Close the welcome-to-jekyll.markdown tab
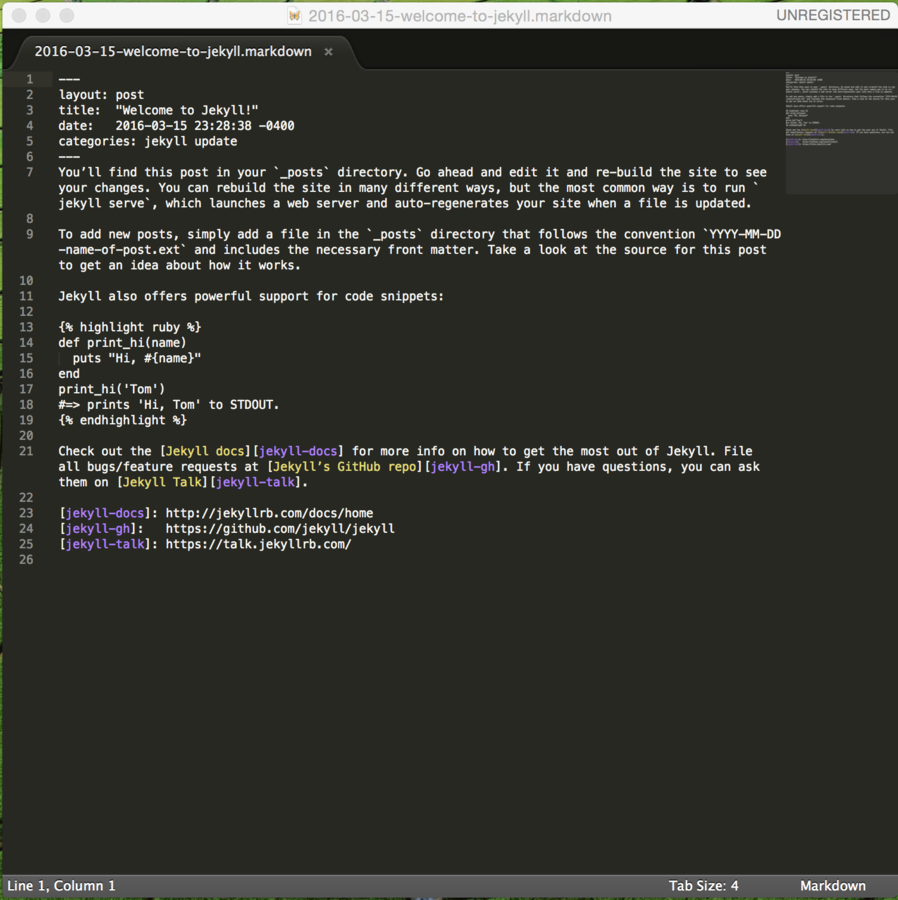Screen dimensions: 898x900 (x=328, y=52)
